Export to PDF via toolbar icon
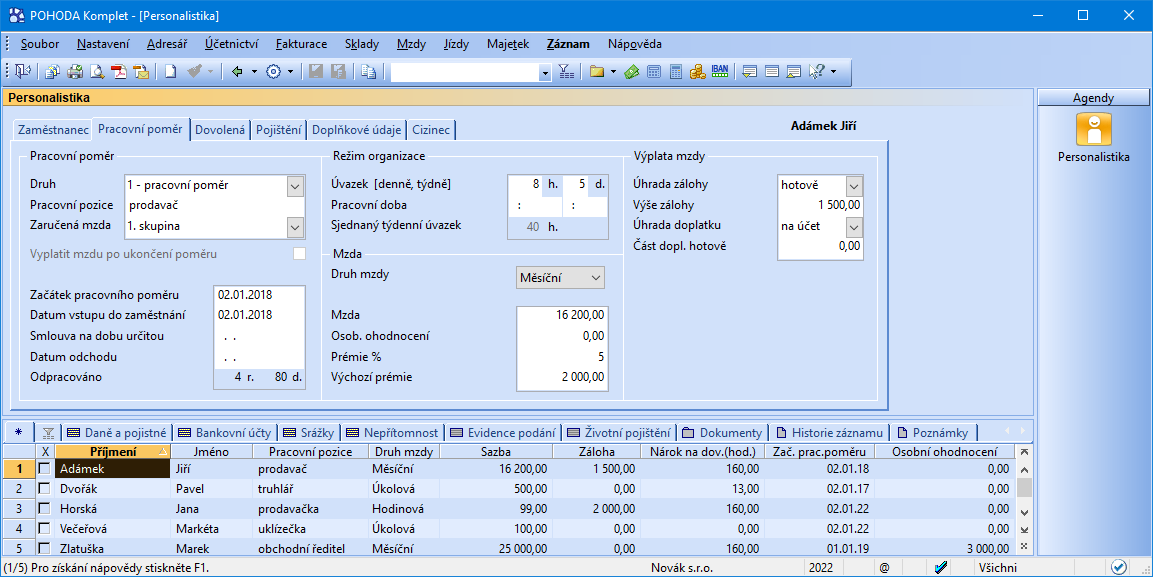Screen dimensions: 1153x577 pos(119,71)
